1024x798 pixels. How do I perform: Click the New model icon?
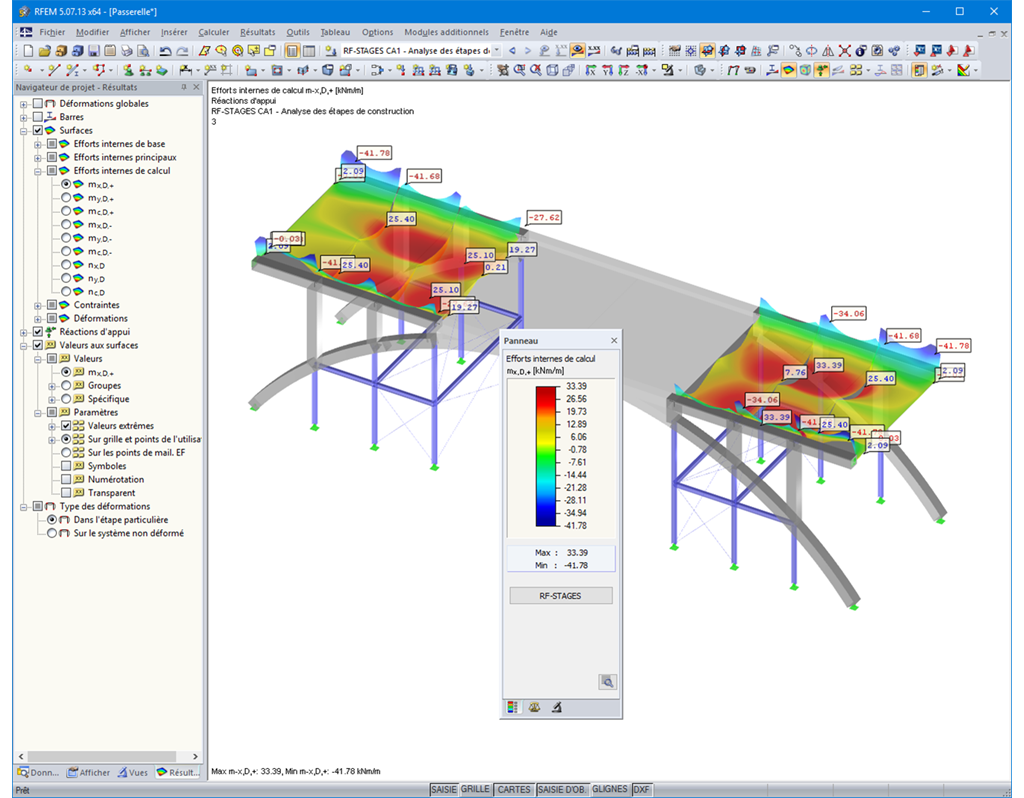28,51
